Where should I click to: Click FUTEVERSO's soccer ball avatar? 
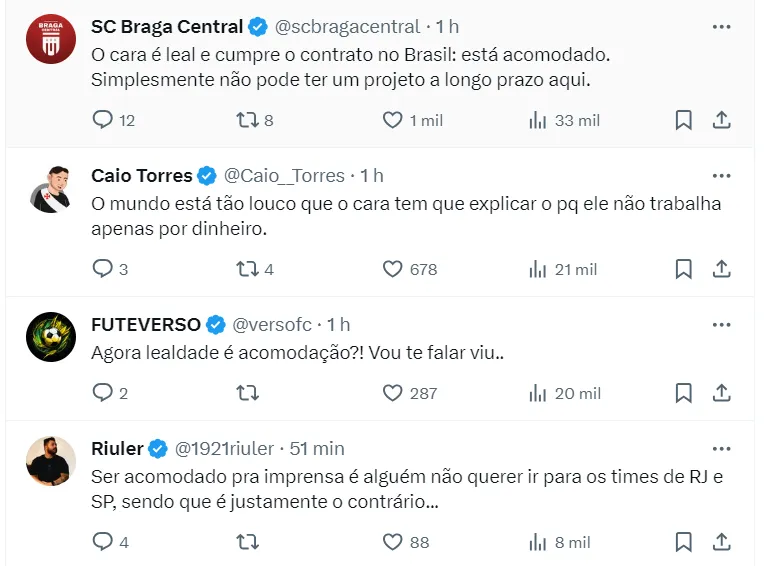click(x=51, y=337)
